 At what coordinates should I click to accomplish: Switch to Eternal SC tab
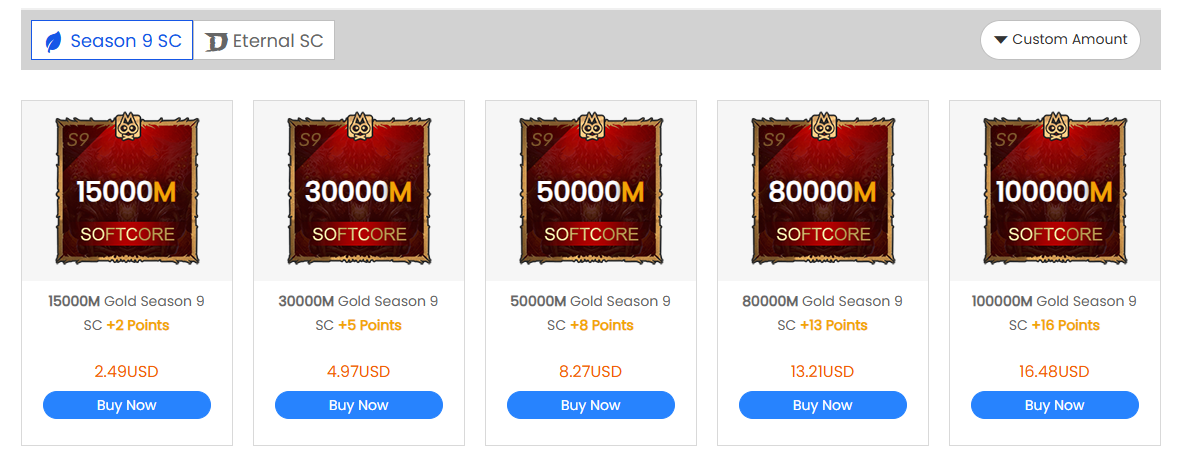pos(264,41)
